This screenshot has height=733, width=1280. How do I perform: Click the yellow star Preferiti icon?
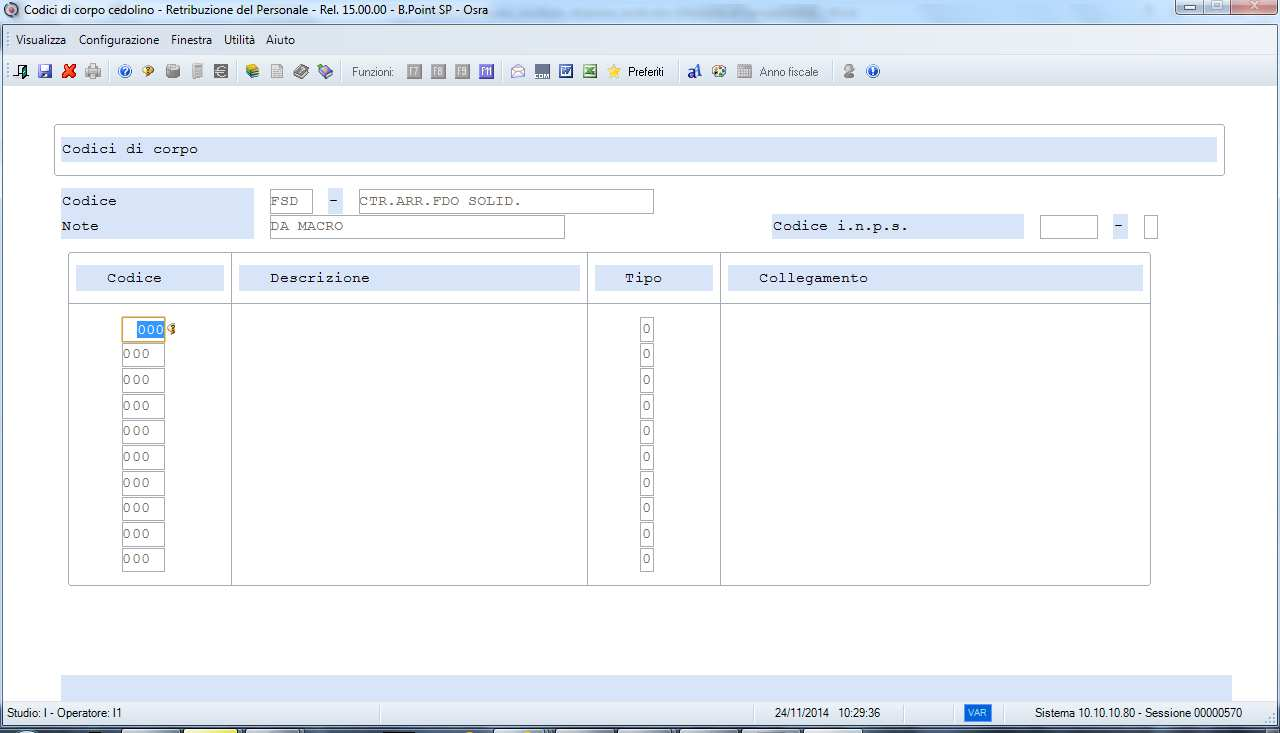pos(614,72)
